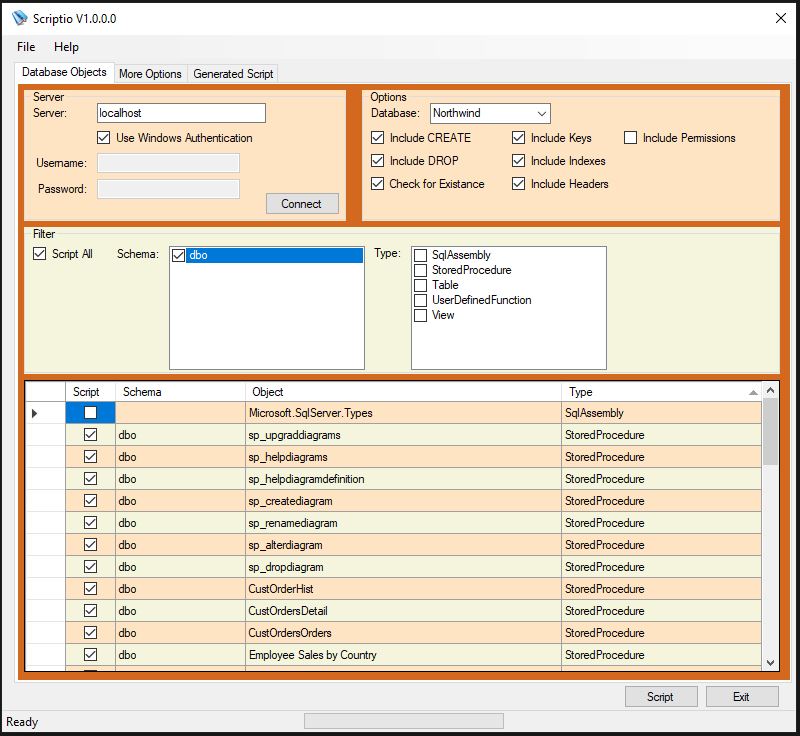Open the Help menu
Viewport: 800px width, 736px height.
(66, 47)
